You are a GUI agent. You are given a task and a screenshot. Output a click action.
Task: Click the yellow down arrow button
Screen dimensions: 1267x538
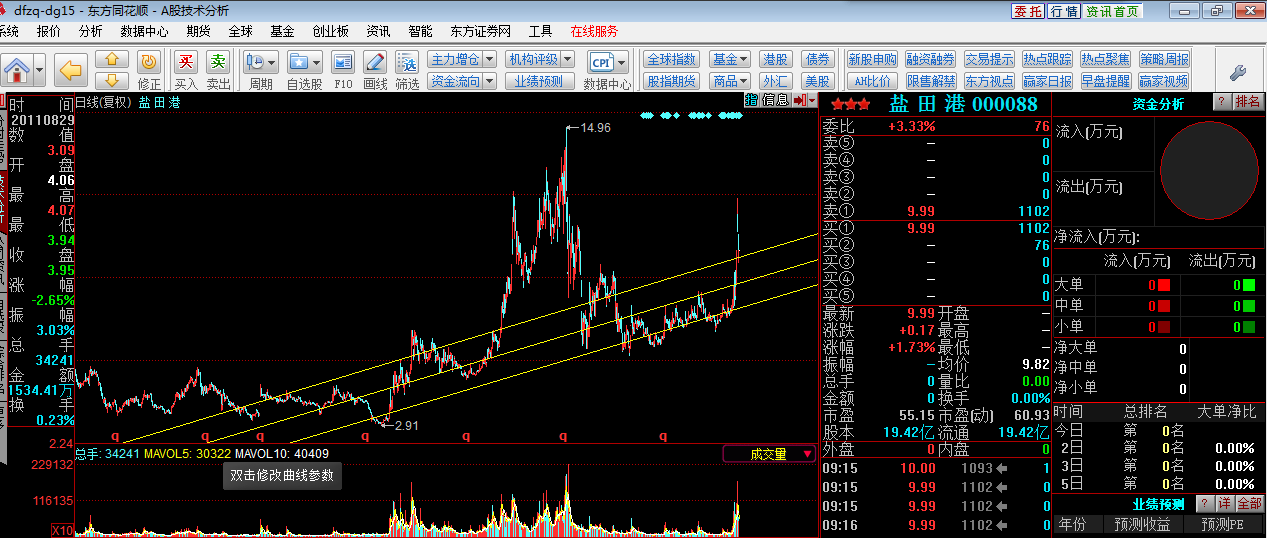tap(112, 79)
